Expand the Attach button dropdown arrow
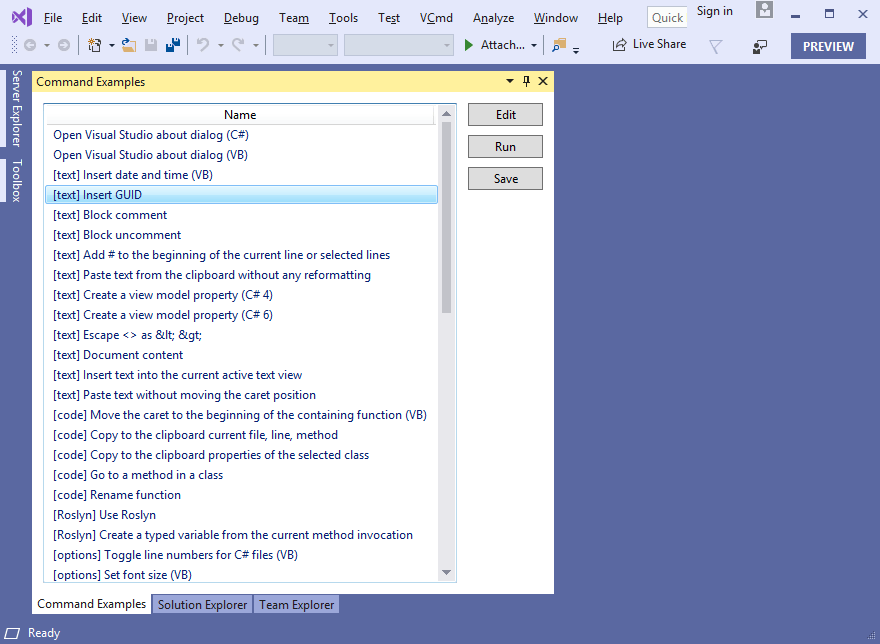This screenshot has width=880, height=644. tap(534, 46)
